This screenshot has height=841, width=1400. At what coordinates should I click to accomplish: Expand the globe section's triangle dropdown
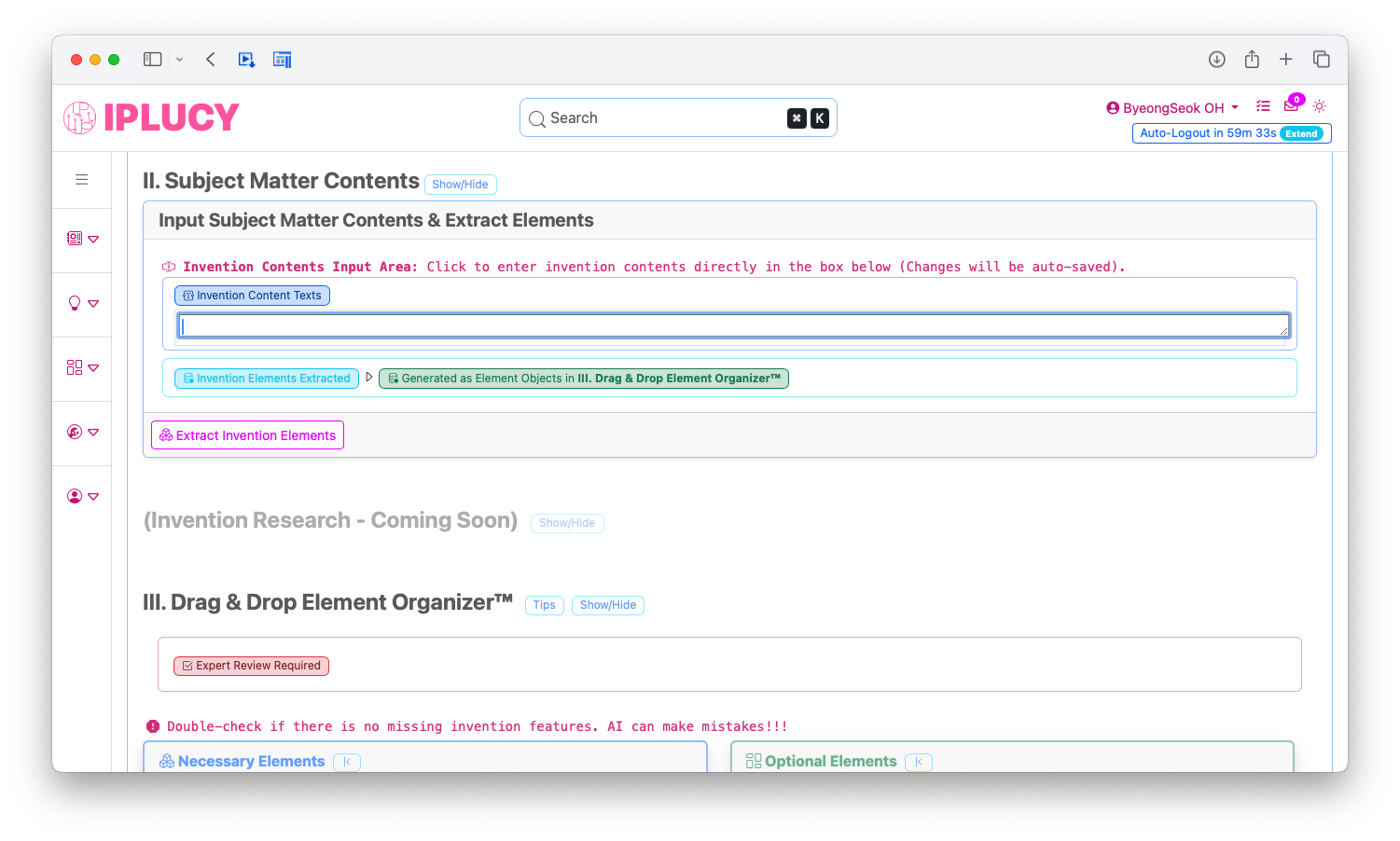93,433
